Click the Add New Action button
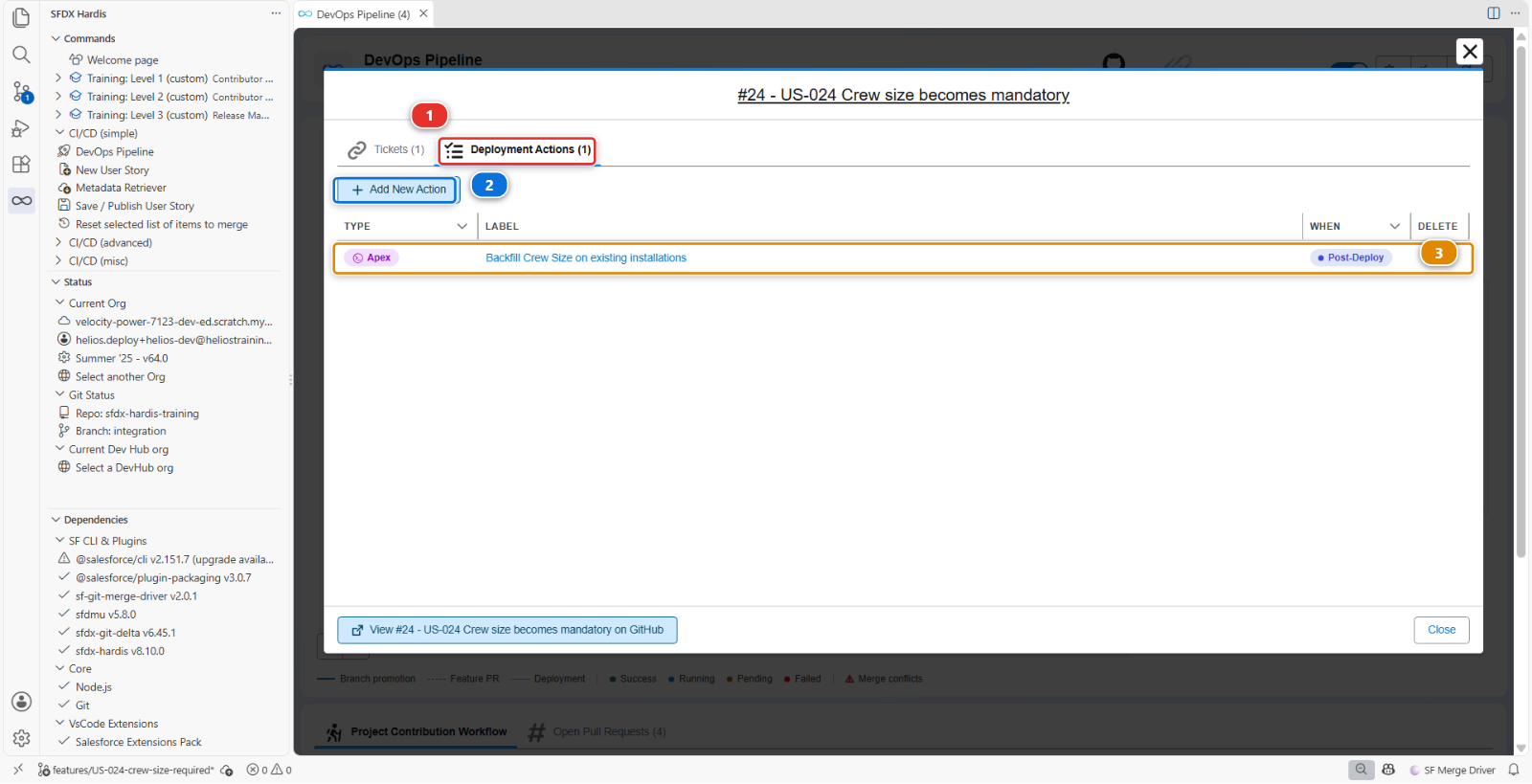 pyautogui.click(x=397, y=190)
